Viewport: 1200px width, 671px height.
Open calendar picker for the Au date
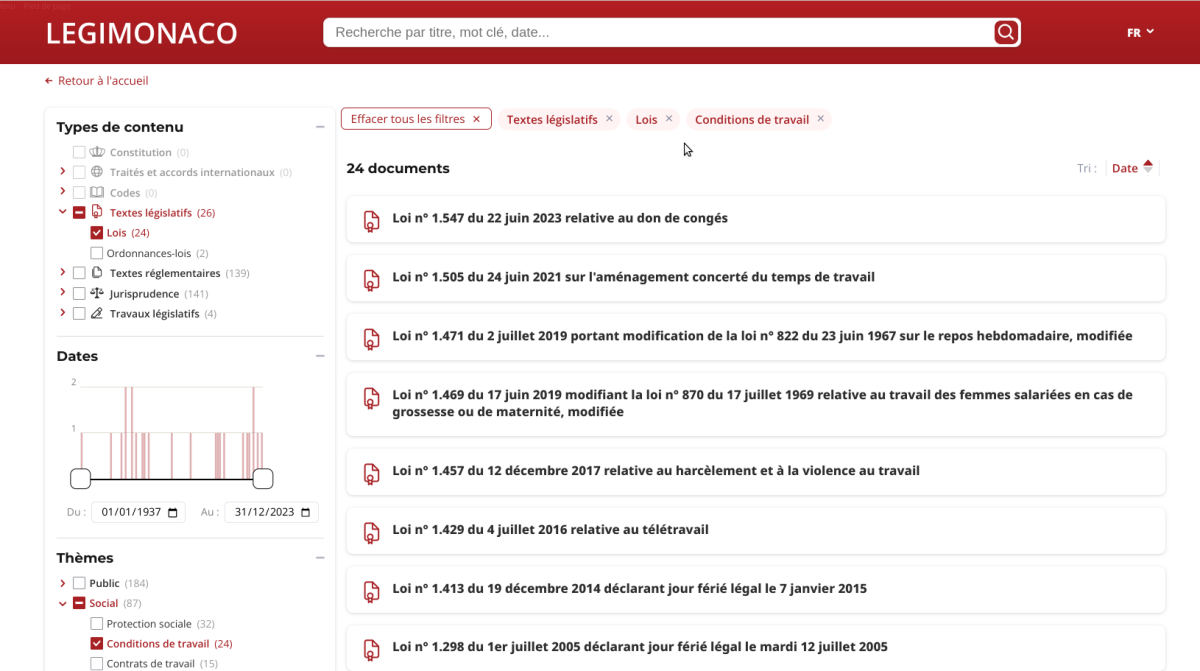click(x=306, y=512)
